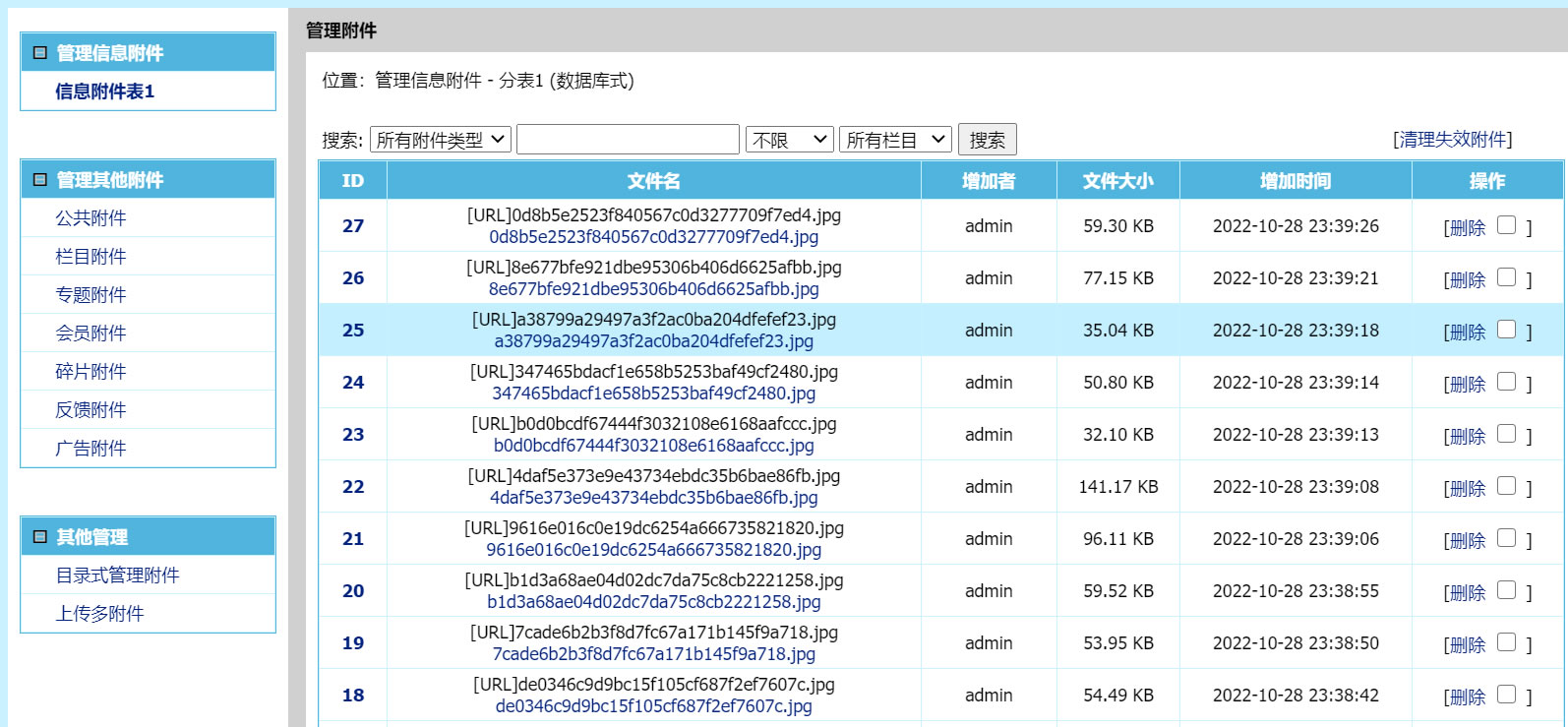Viewport: 1568px width, 727px height.
Task: Open file link 4daf5e373e9e43734ebdc35b6bae86fb.jpg
Action: click(x=654, y=498)
